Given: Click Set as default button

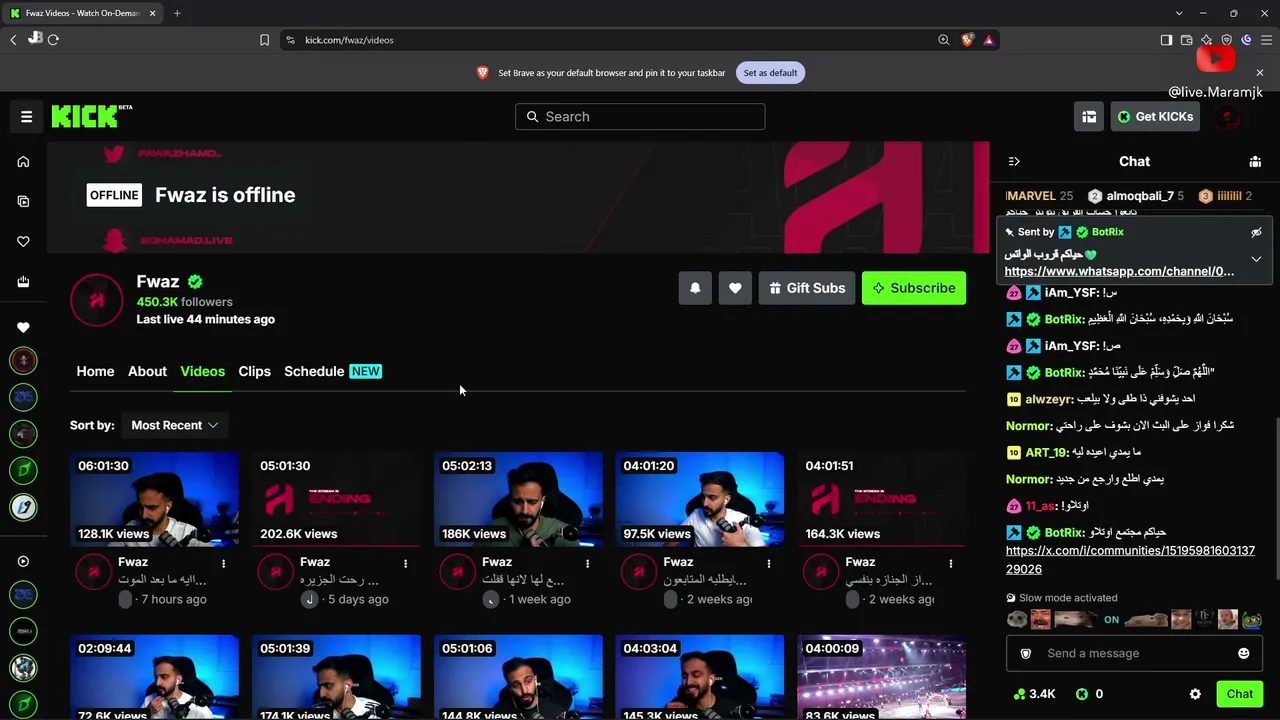Looking at the screenshot, I should point(770,73).
